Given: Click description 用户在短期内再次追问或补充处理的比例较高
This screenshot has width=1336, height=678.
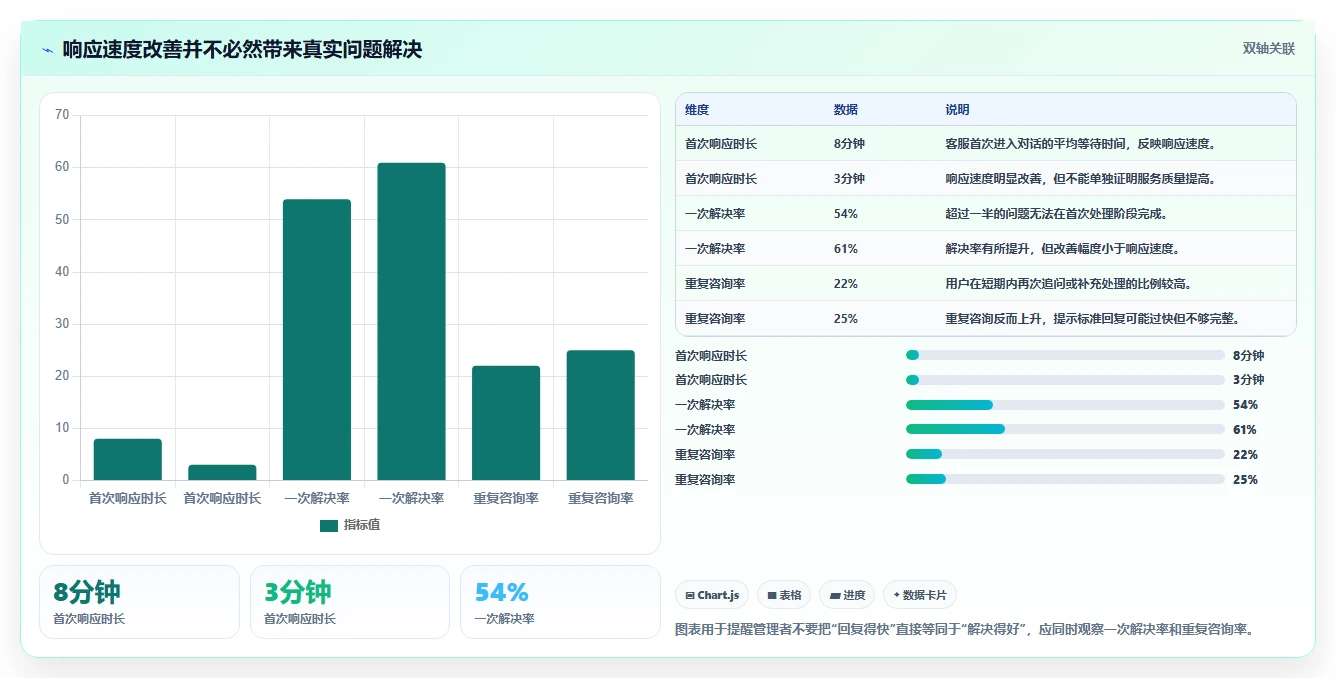Looking at the screenshot, I should [x=1068, y=284].
